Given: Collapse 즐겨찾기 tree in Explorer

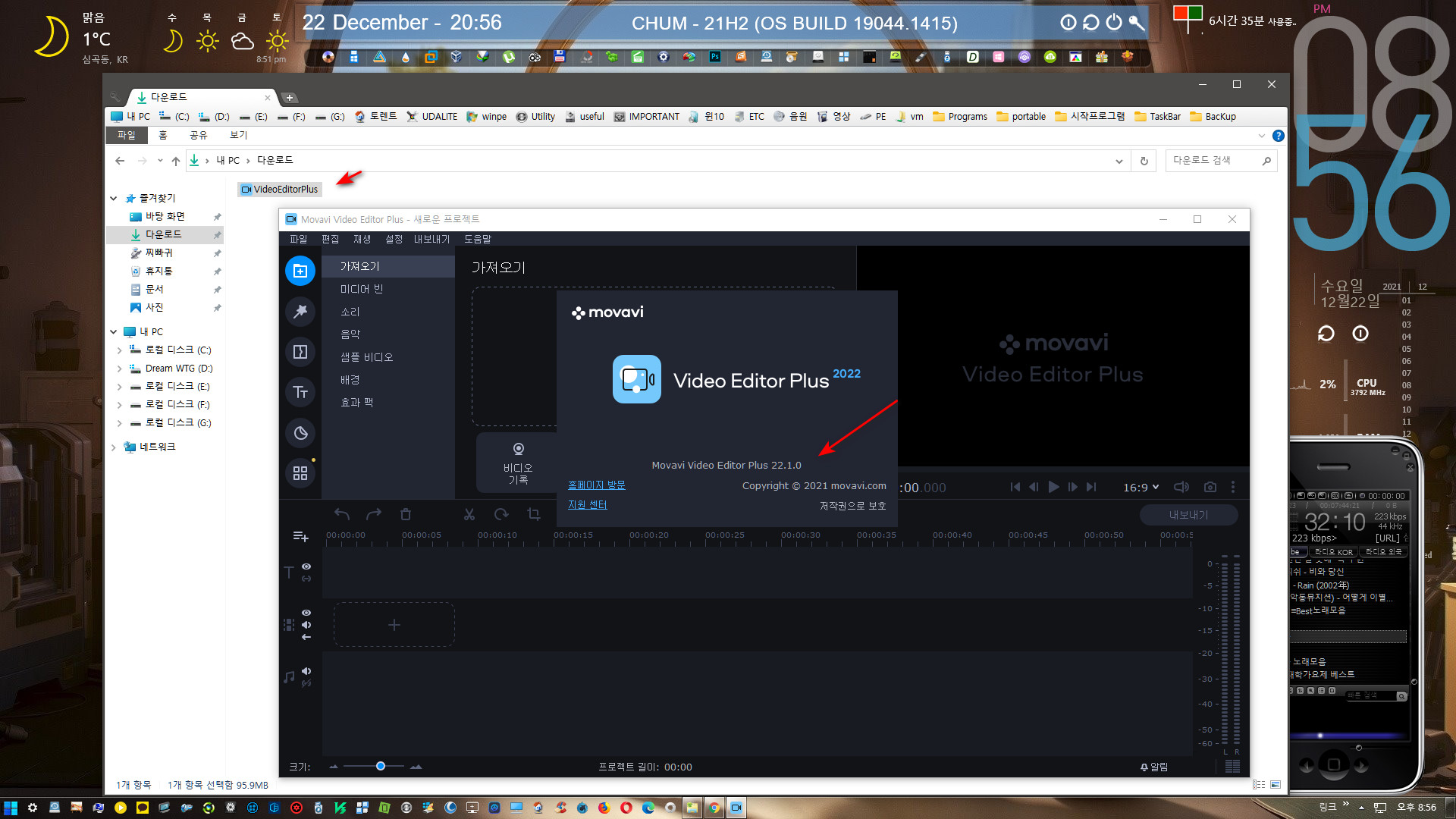Looking at the screenshot, I should click(x=114, y=198).
